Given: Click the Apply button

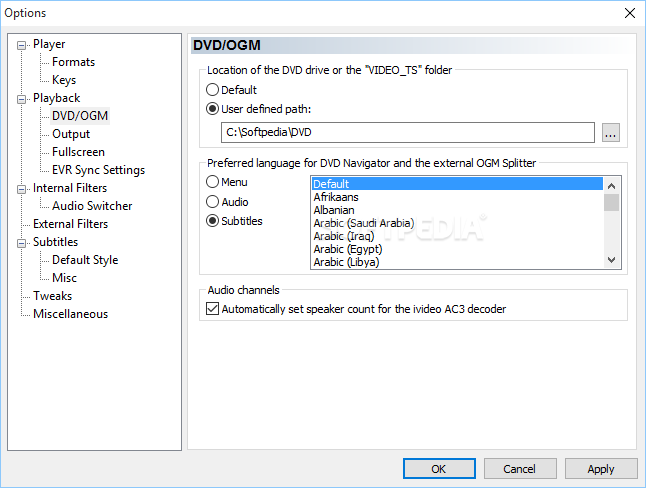Looking at the screenshot, I should [601, 469].
